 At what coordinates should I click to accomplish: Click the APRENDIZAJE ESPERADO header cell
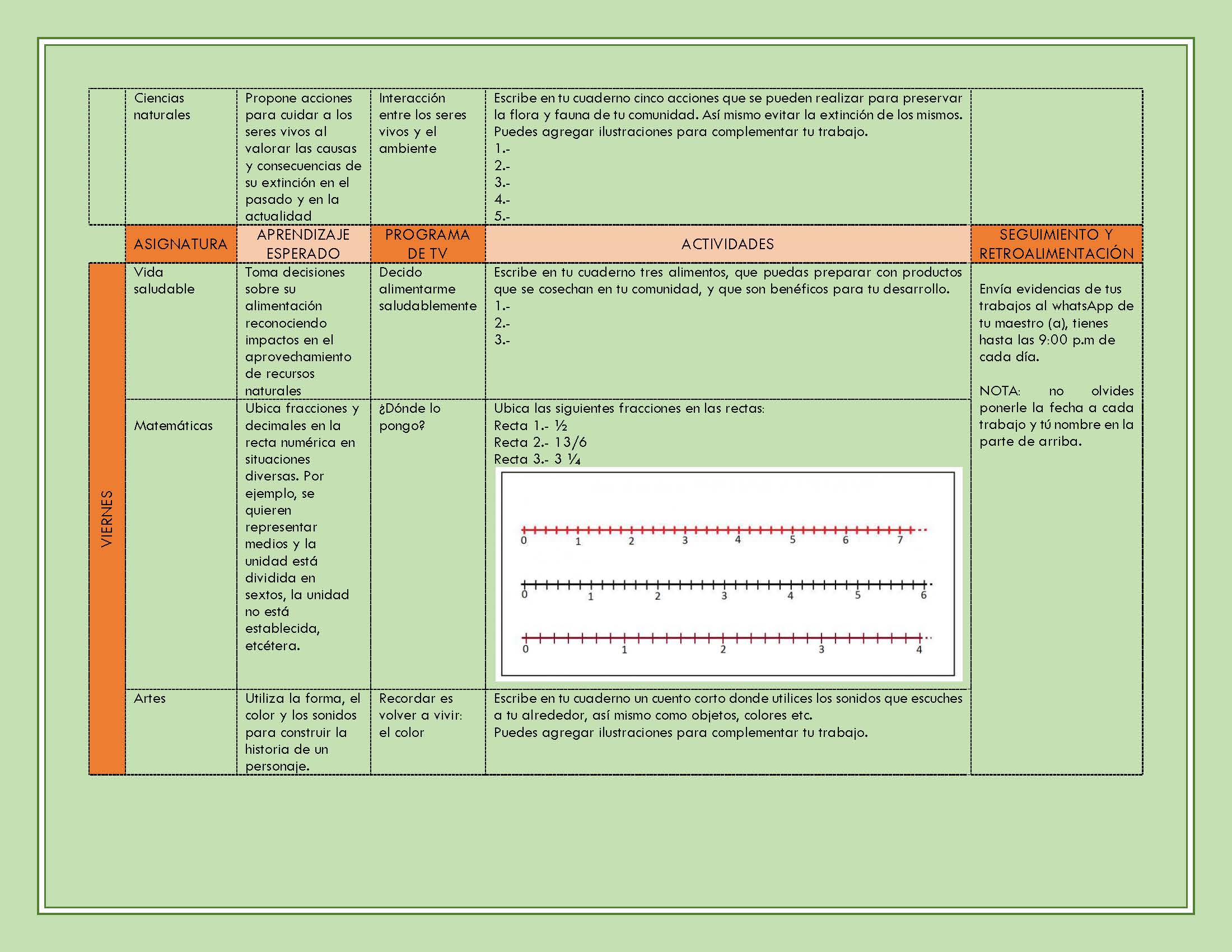[304, 244]
